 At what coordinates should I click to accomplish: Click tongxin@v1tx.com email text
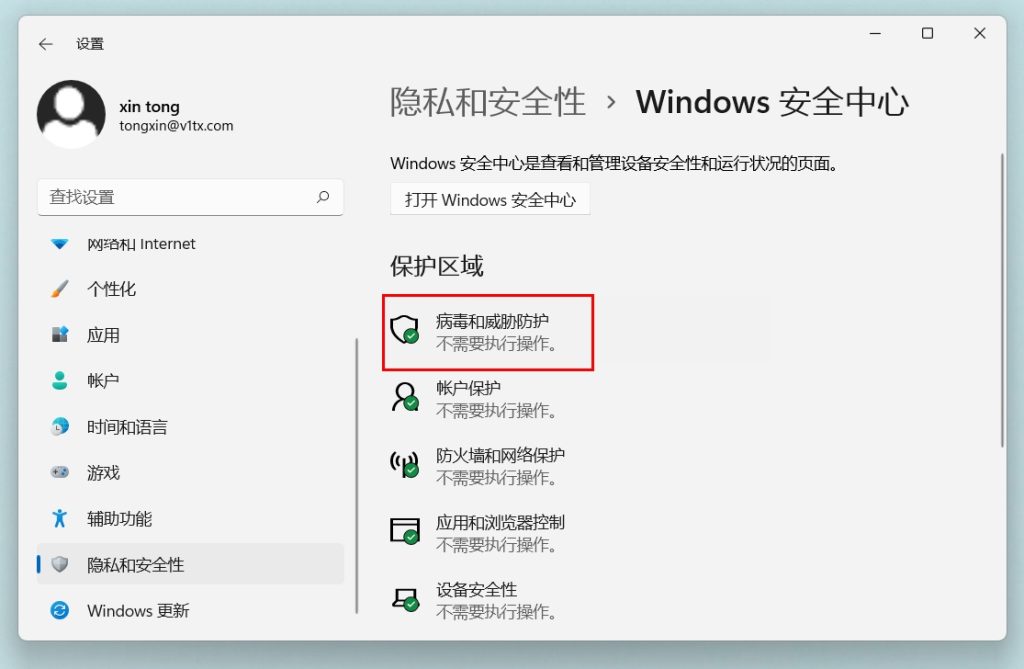176,125
